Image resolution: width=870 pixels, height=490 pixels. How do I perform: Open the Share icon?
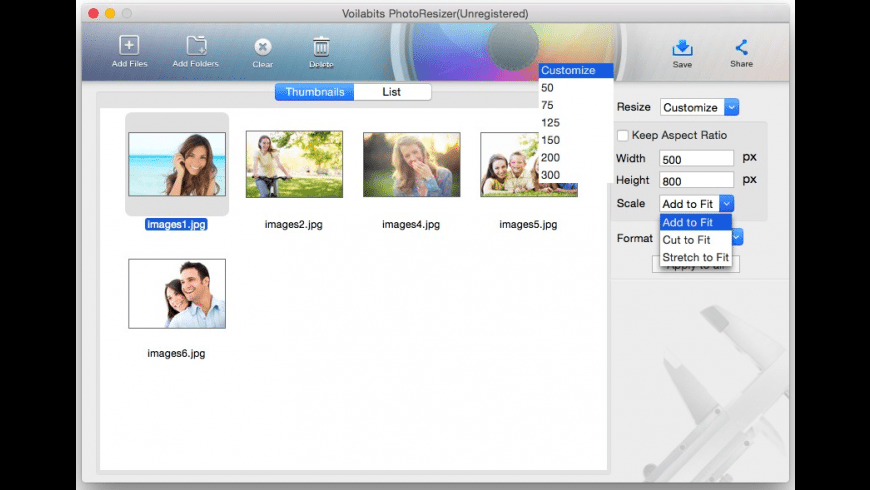tap(742, 47)
